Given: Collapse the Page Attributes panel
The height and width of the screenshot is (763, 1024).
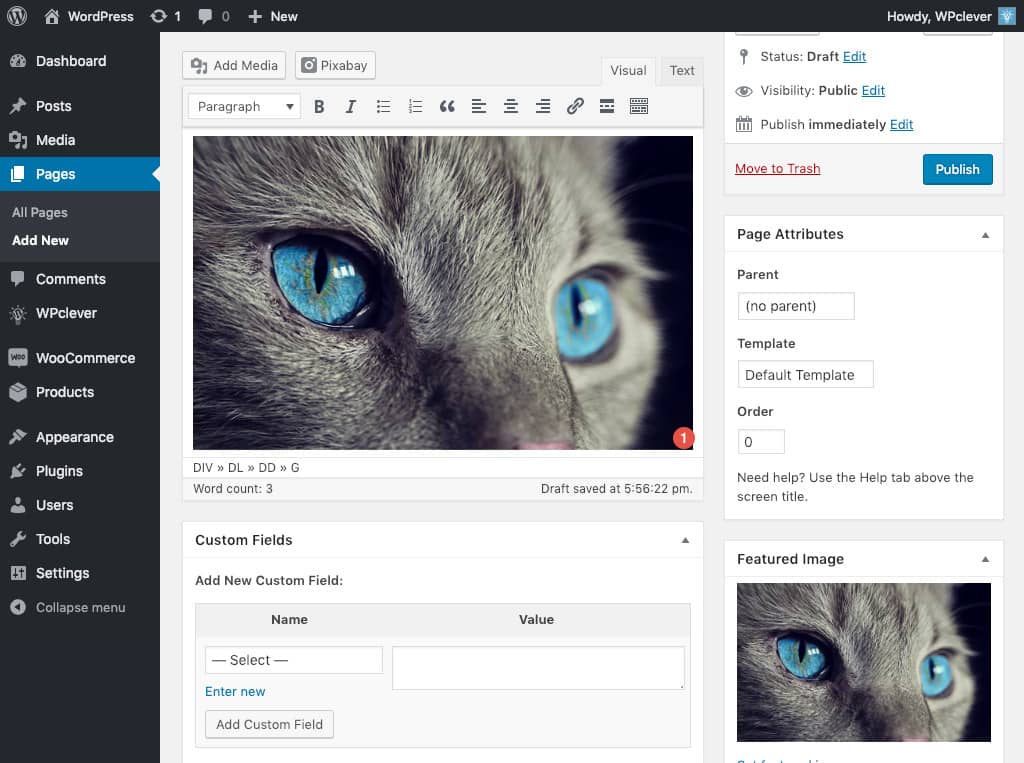Looking at the screenshot, I should point(985,234).
